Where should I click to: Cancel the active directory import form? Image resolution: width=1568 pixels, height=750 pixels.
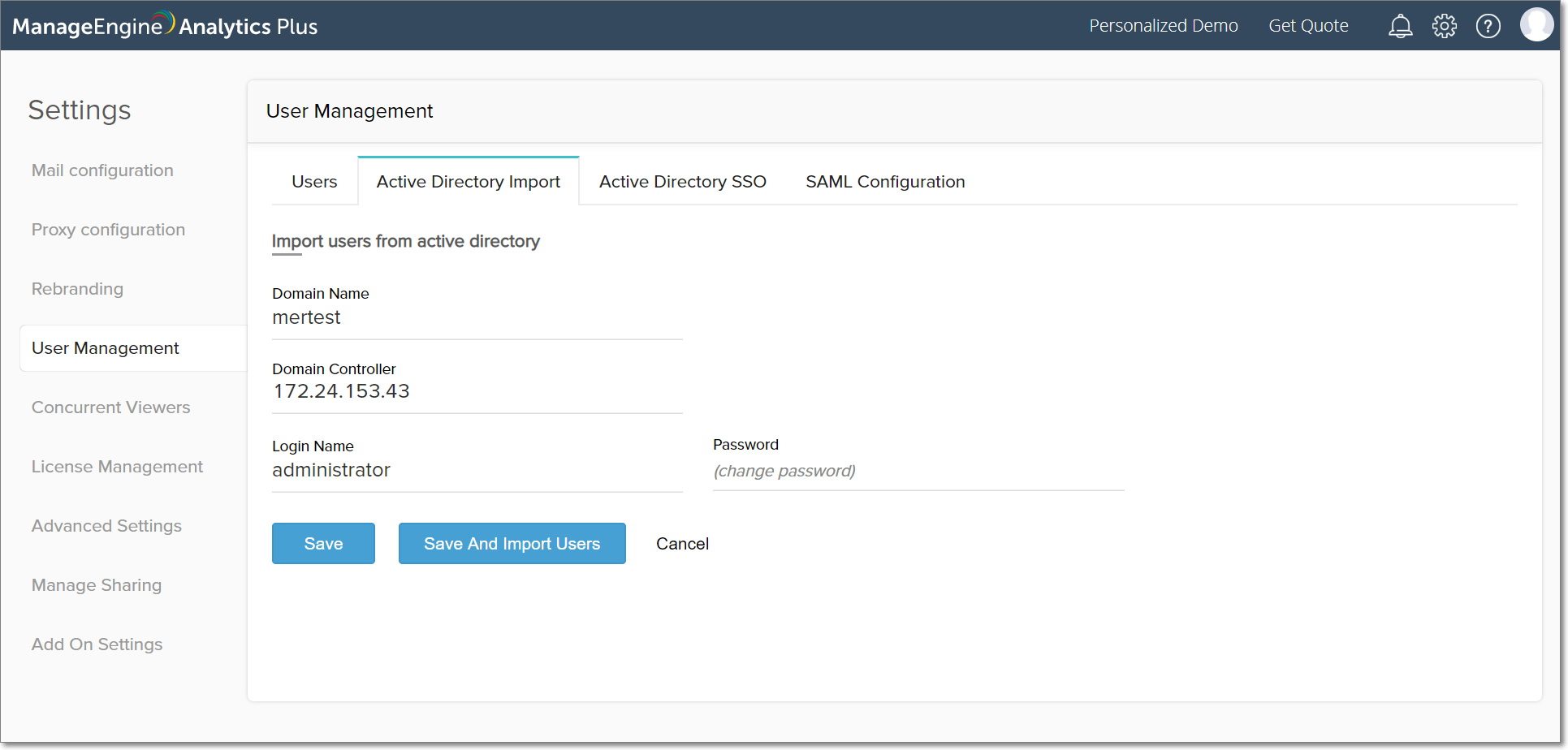(x=682, y=544)
